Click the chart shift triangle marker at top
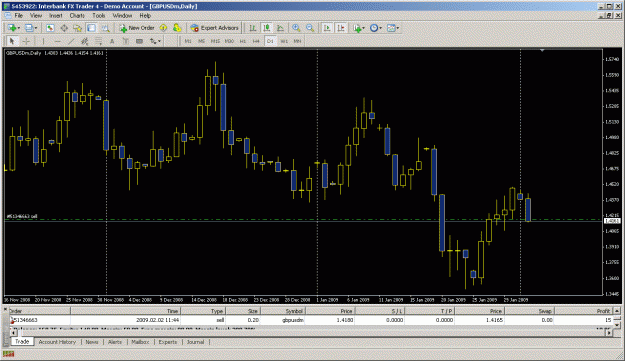 pos(542,50)
